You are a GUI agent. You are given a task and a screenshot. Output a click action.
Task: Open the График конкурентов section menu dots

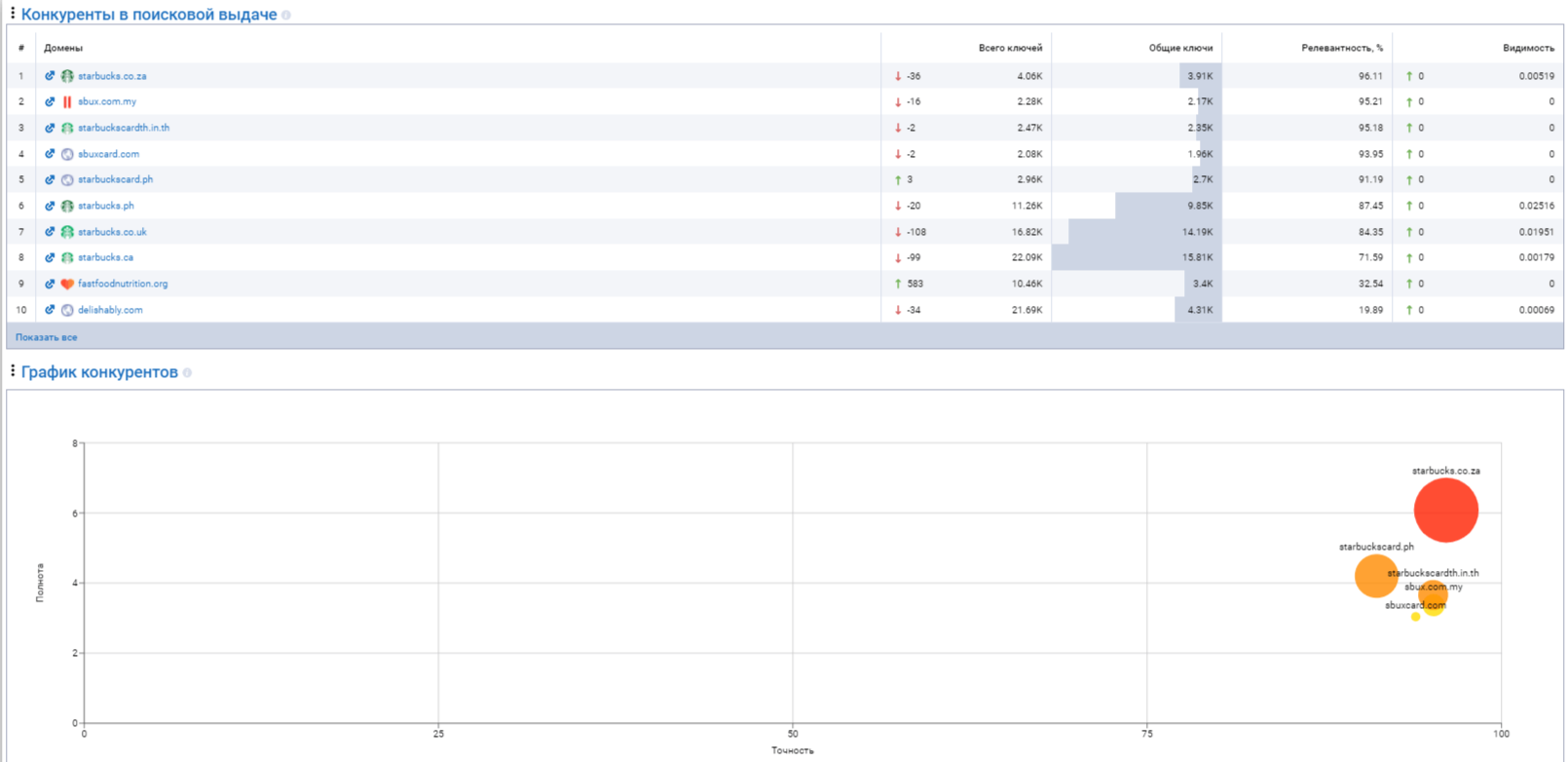13,371
